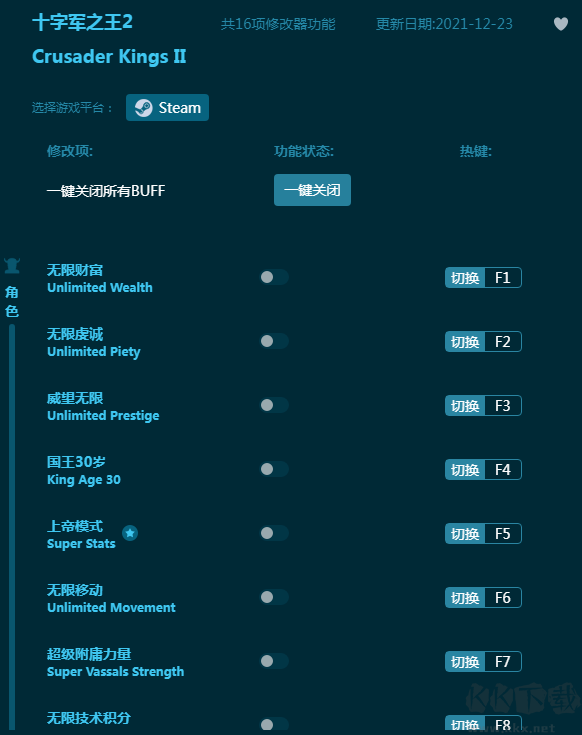Select the Steam platform button
Viewport: 582px width, 735px height.
(167, 108)
